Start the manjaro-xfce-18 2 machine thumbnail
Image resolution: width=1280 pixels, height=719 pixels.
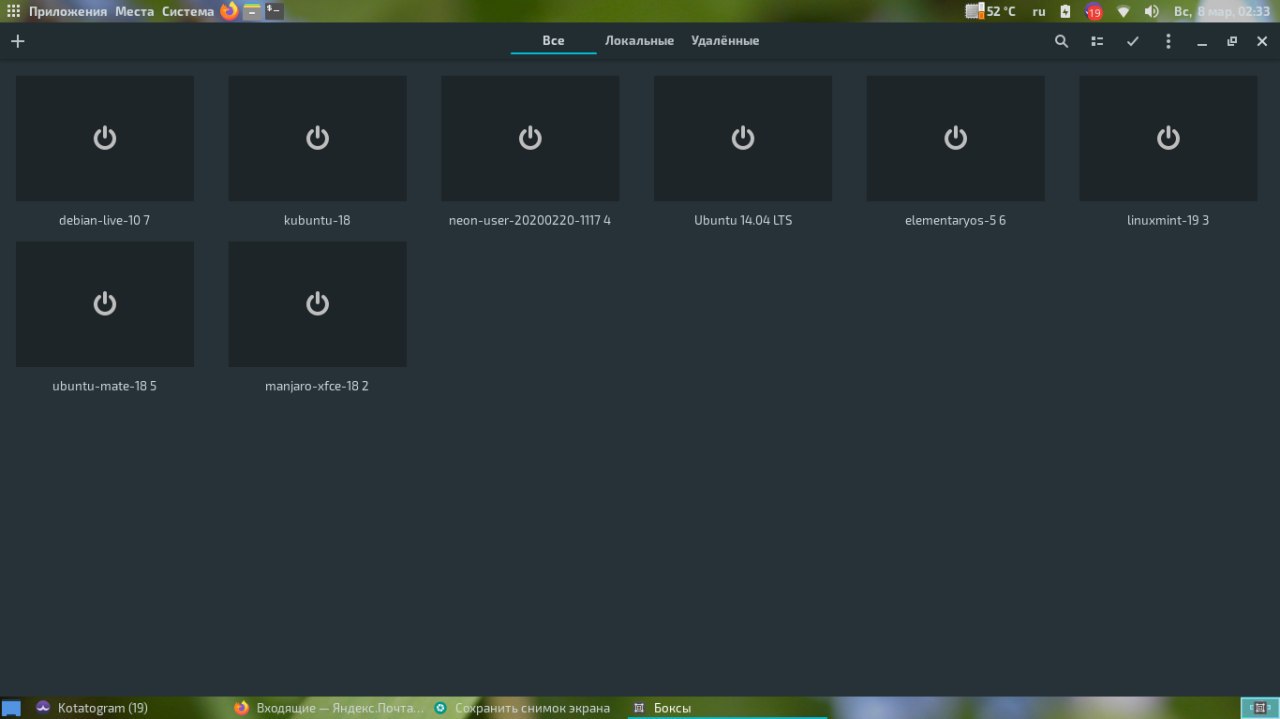point(317,304)
